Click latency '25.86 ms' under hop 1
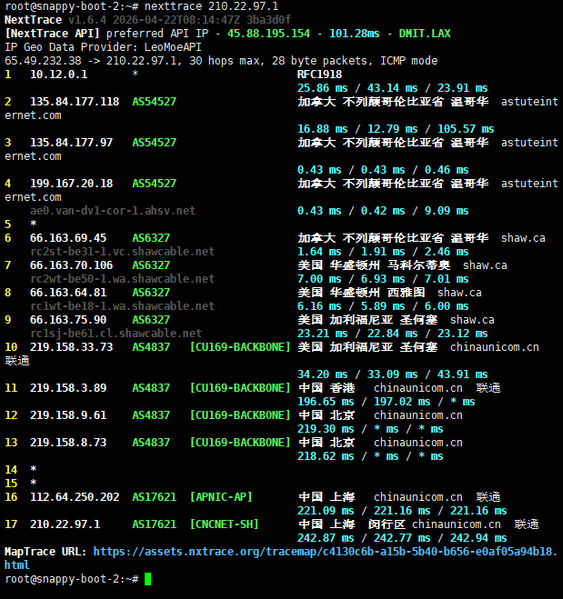 [323, 88]
